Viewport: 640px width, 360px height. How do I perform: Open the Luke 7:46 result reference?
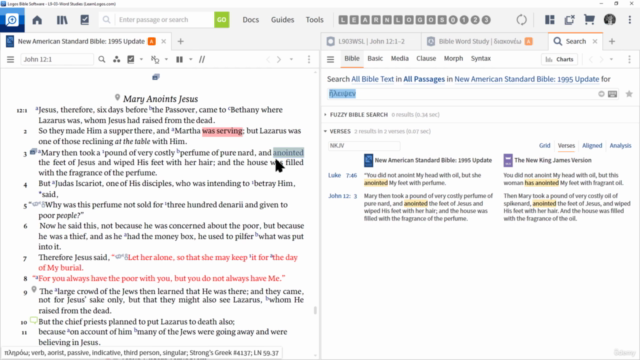point(342,176)
